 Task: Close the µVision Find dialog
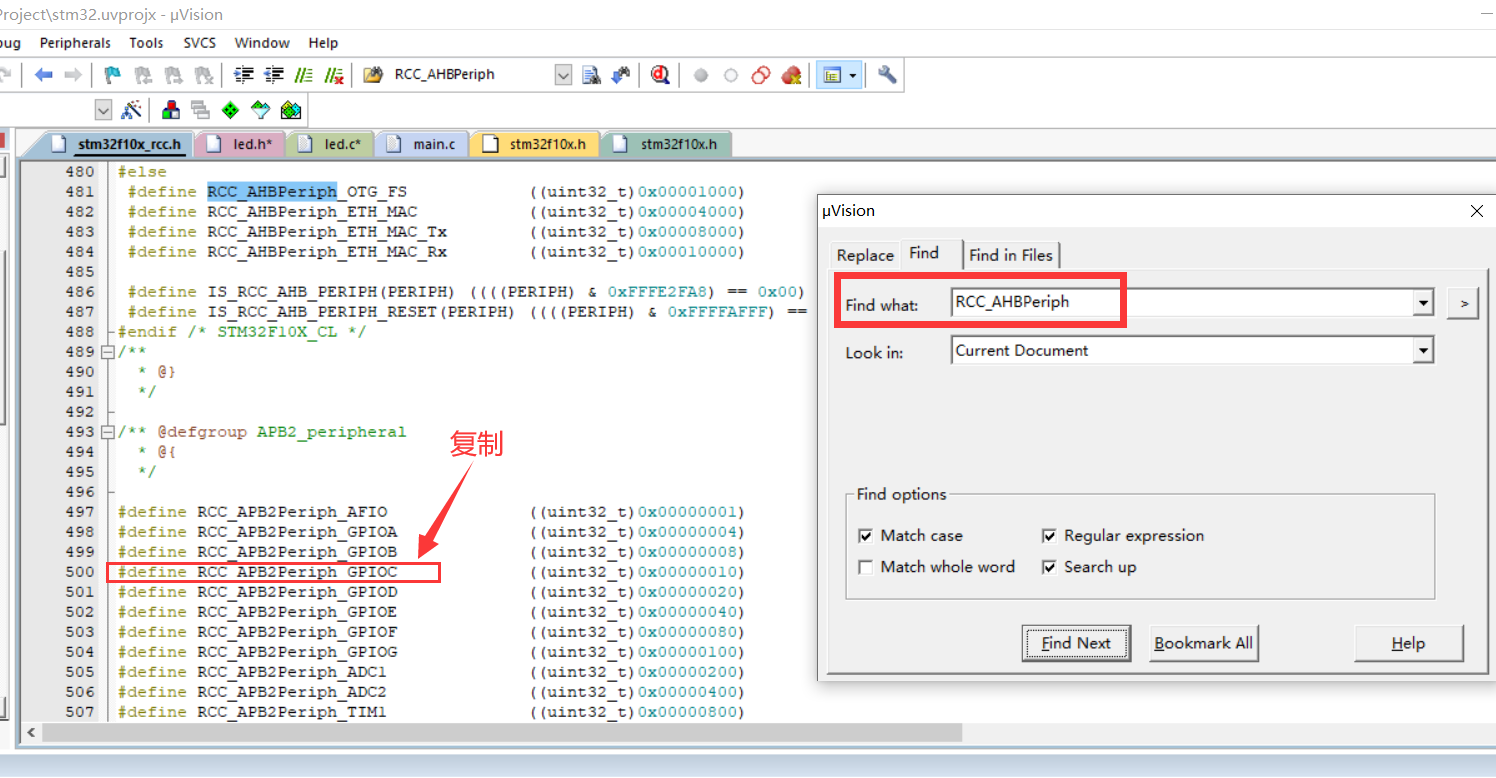click(1477, 211)
